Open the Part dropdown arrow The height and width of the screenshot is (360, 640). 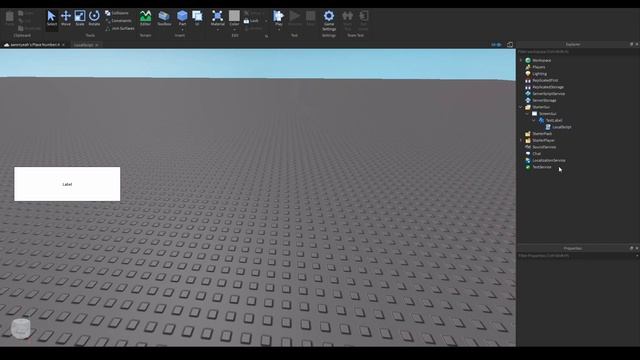pyautogui.click(x=182, y=30)
